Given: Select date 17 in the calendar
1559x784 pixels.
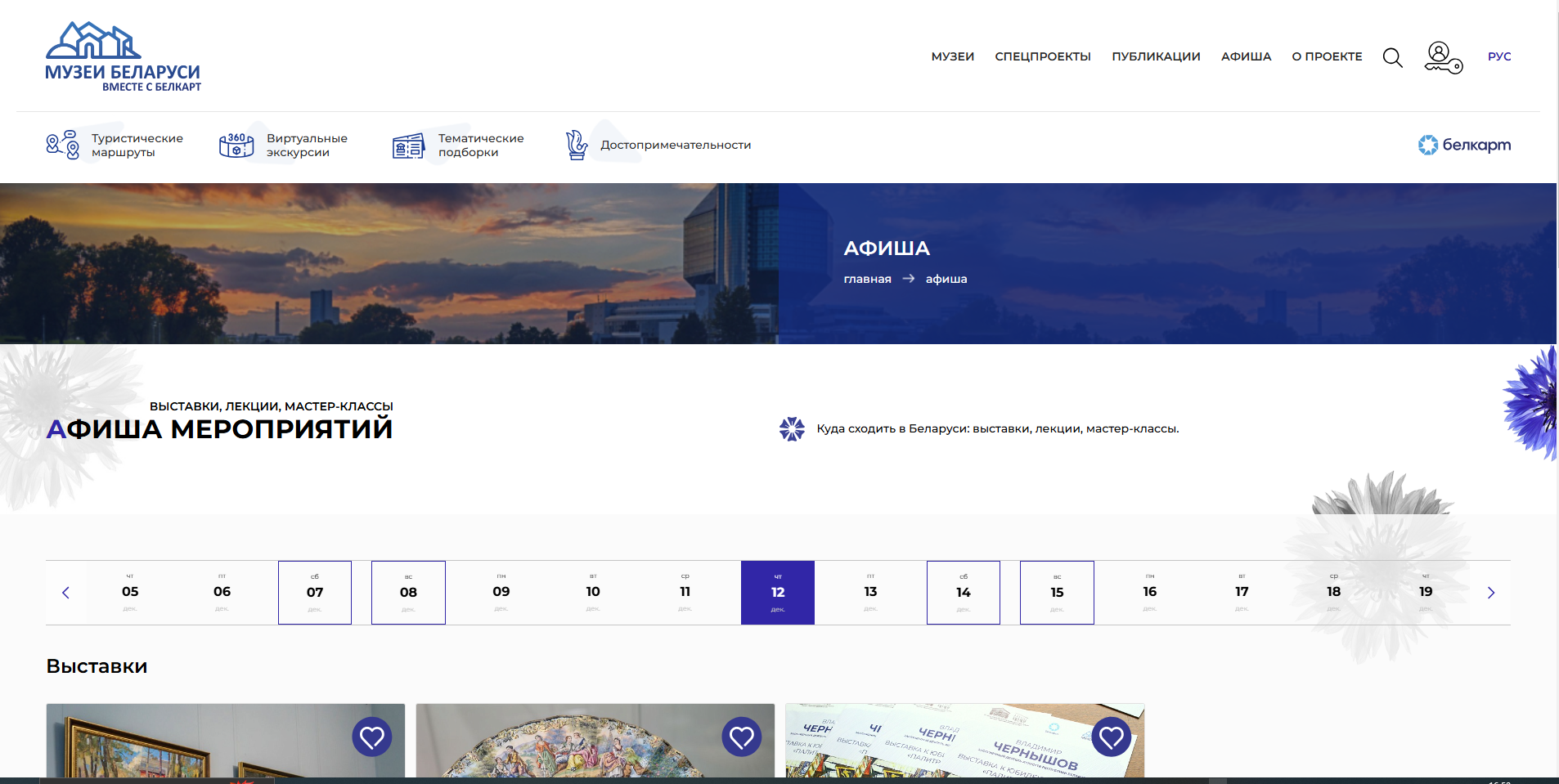Looking at the screenshot, I should [1242, 593].
